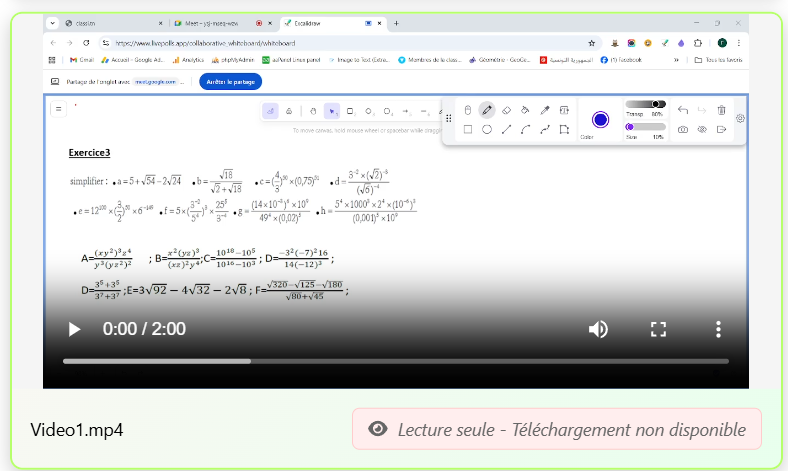Image resolution: width=788 pixels, height=471 pixels.
Task: Click the Arrêter le partage button
Action: coord(230,81)
